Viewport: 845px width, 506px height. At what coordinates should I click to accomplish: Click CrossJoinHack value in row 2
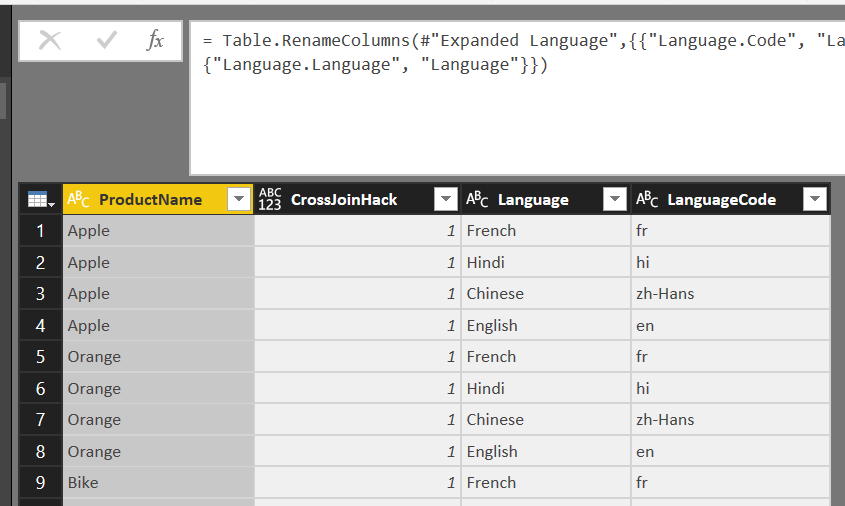coord(357,262)
